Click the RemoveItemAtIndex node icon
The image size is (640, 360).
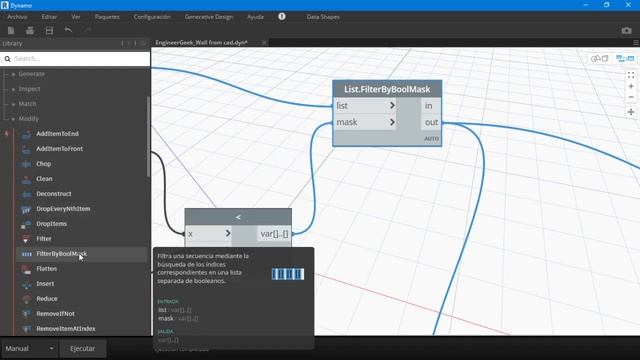pos(26,329)
